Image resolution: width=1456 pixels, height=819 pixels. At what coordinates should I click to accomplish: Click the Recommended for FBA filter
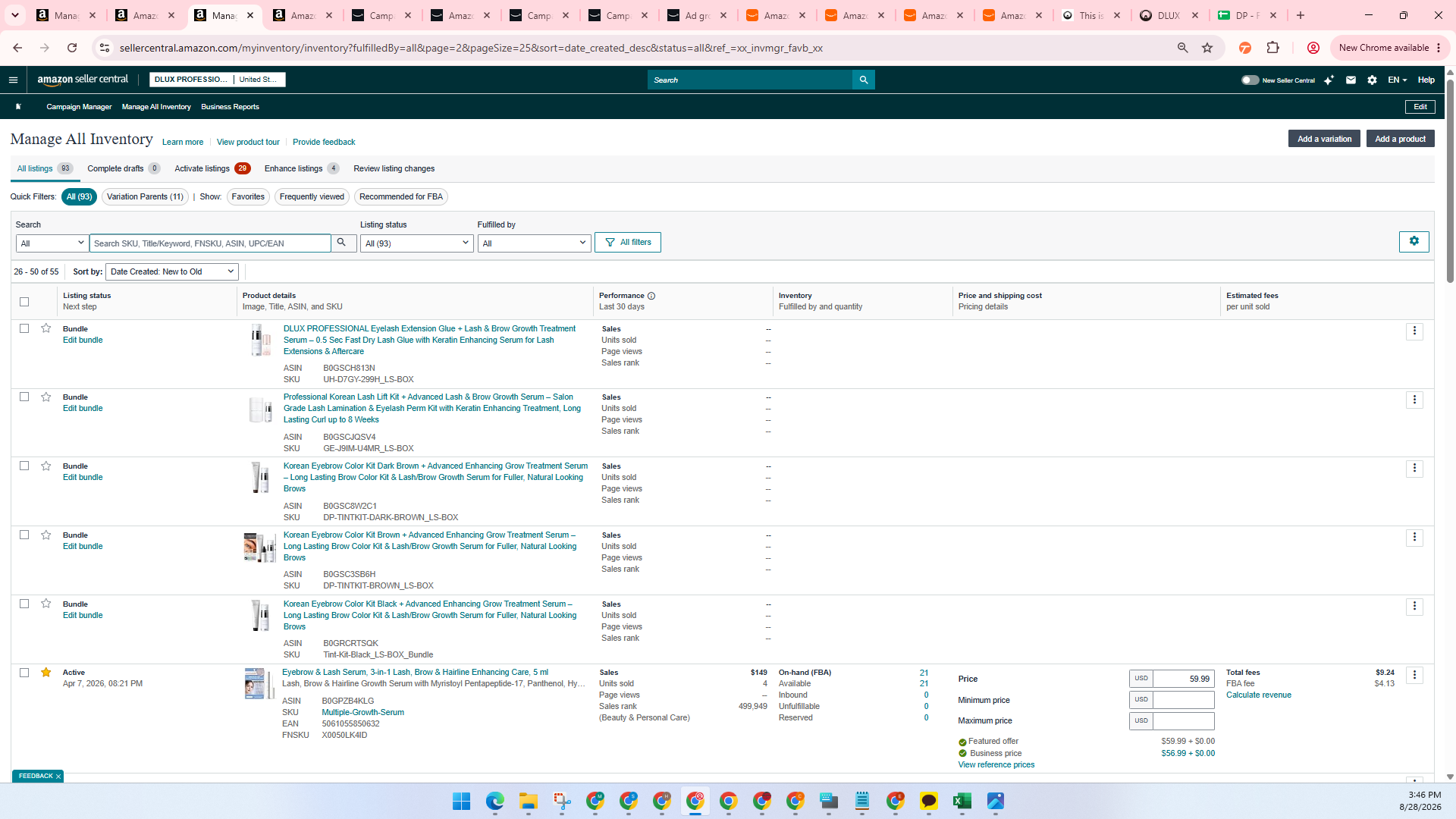pyautogui.click(x=400, y=196)
